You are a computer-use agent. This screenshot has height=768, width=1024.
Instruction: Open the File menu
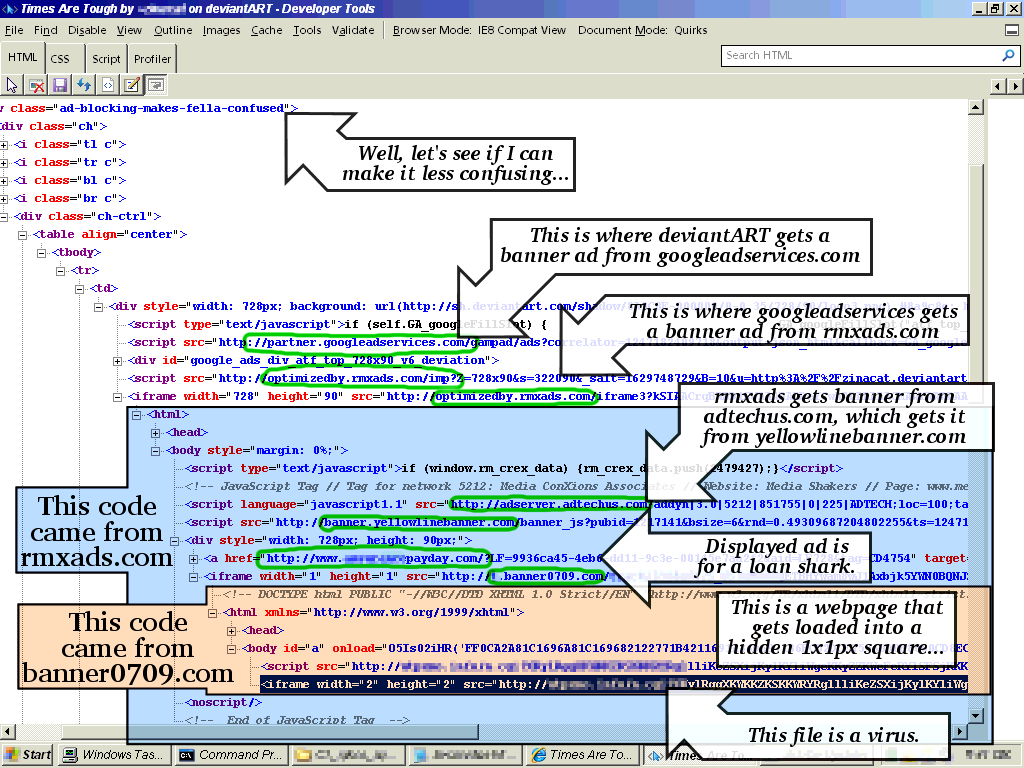14,30
